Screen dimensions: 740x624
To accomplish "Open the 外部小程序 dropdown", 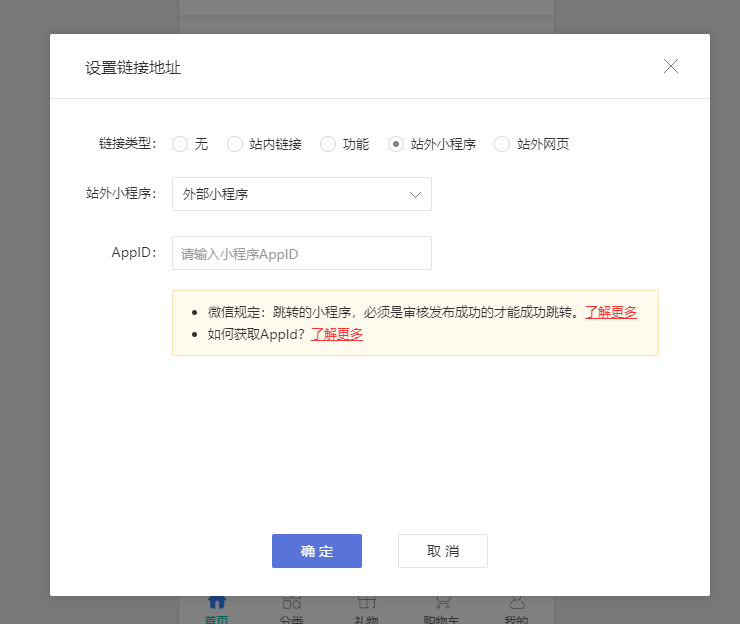I will click(302, 194).
